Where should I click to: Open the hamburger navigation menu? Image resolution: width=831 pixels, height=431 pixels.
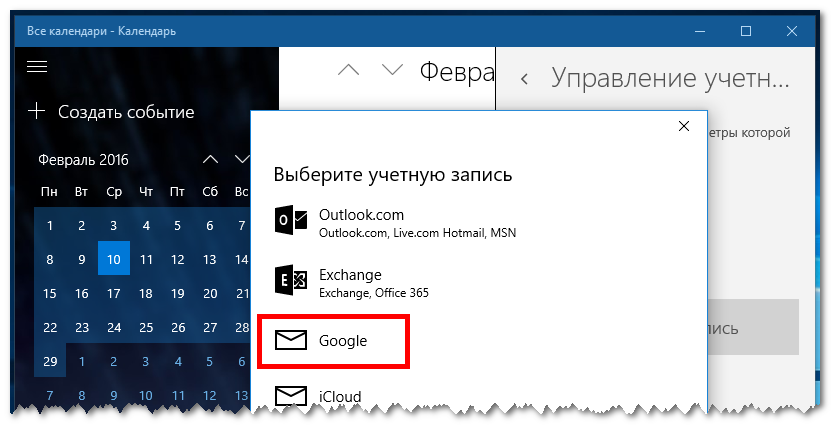click(x=37, y=67)
